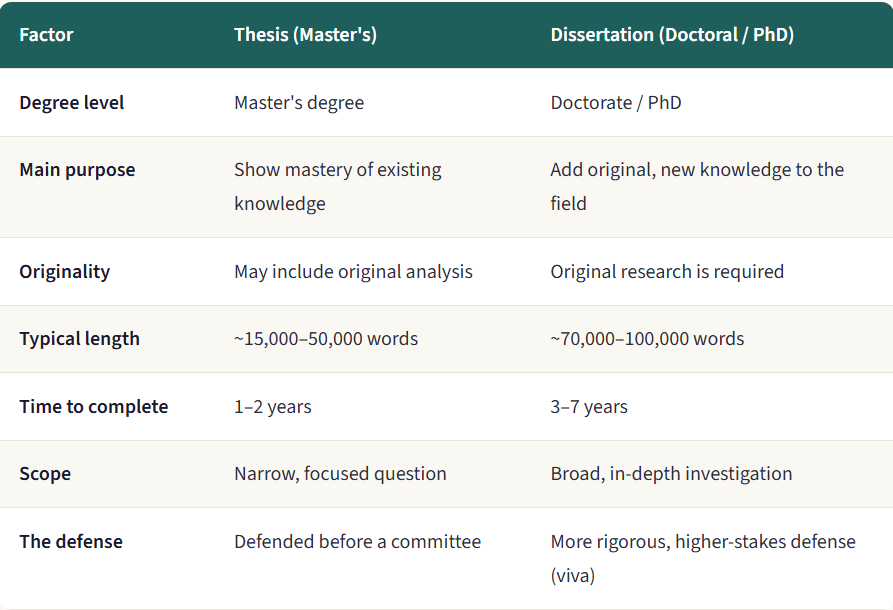The image size is (893, 610).
Task: Select the Typical length row label
Action: click(79, 339)
